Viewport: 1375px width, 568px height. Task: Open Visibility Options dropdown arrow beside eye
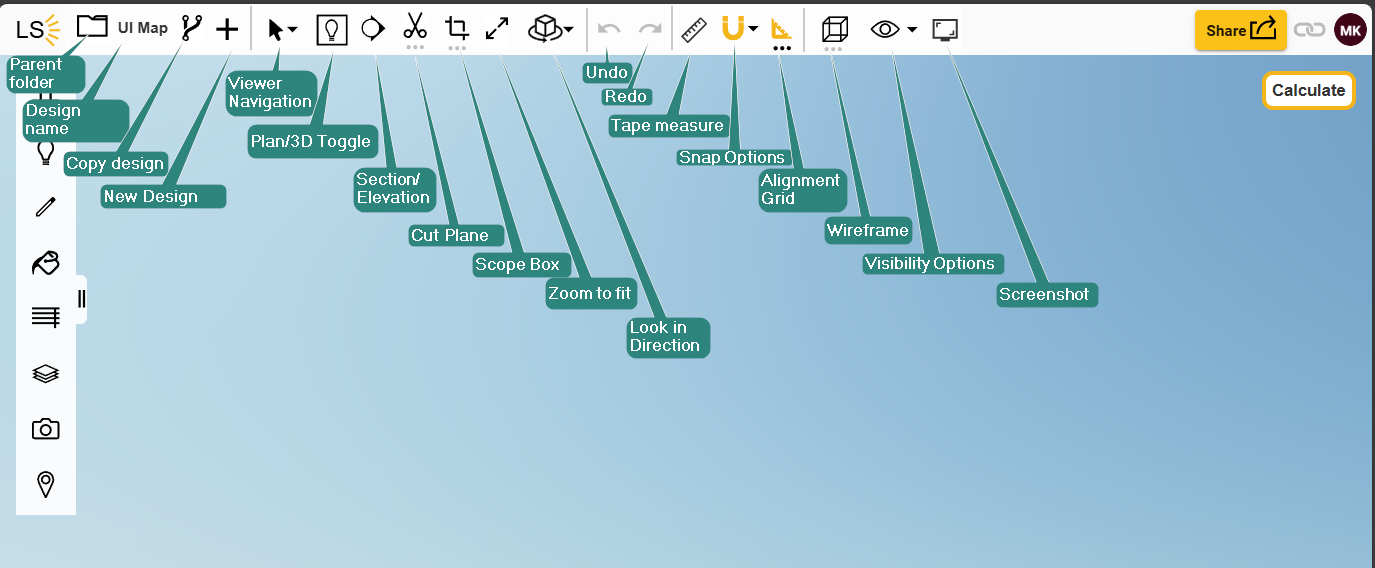point(912,30)
